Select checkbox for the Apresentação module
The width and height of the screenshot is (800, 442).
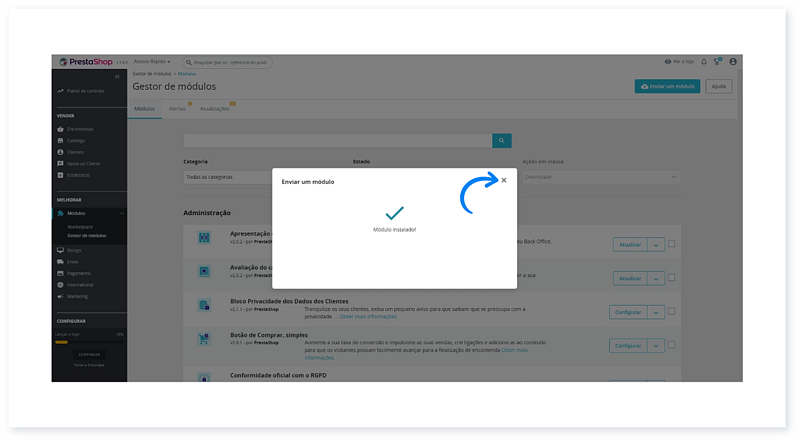point(671,243)
